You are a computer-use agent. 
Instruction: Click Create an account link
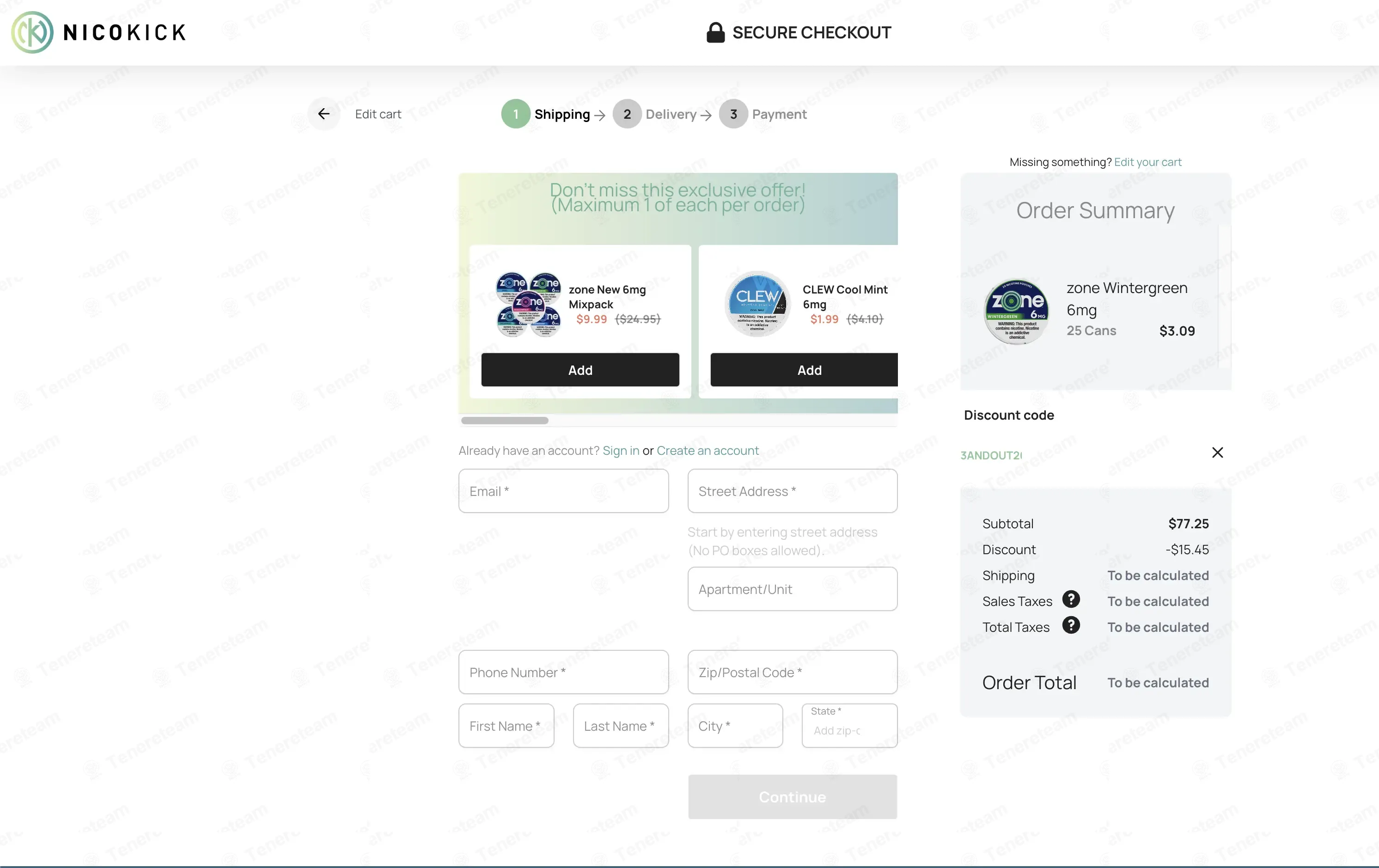coord(708,451)
